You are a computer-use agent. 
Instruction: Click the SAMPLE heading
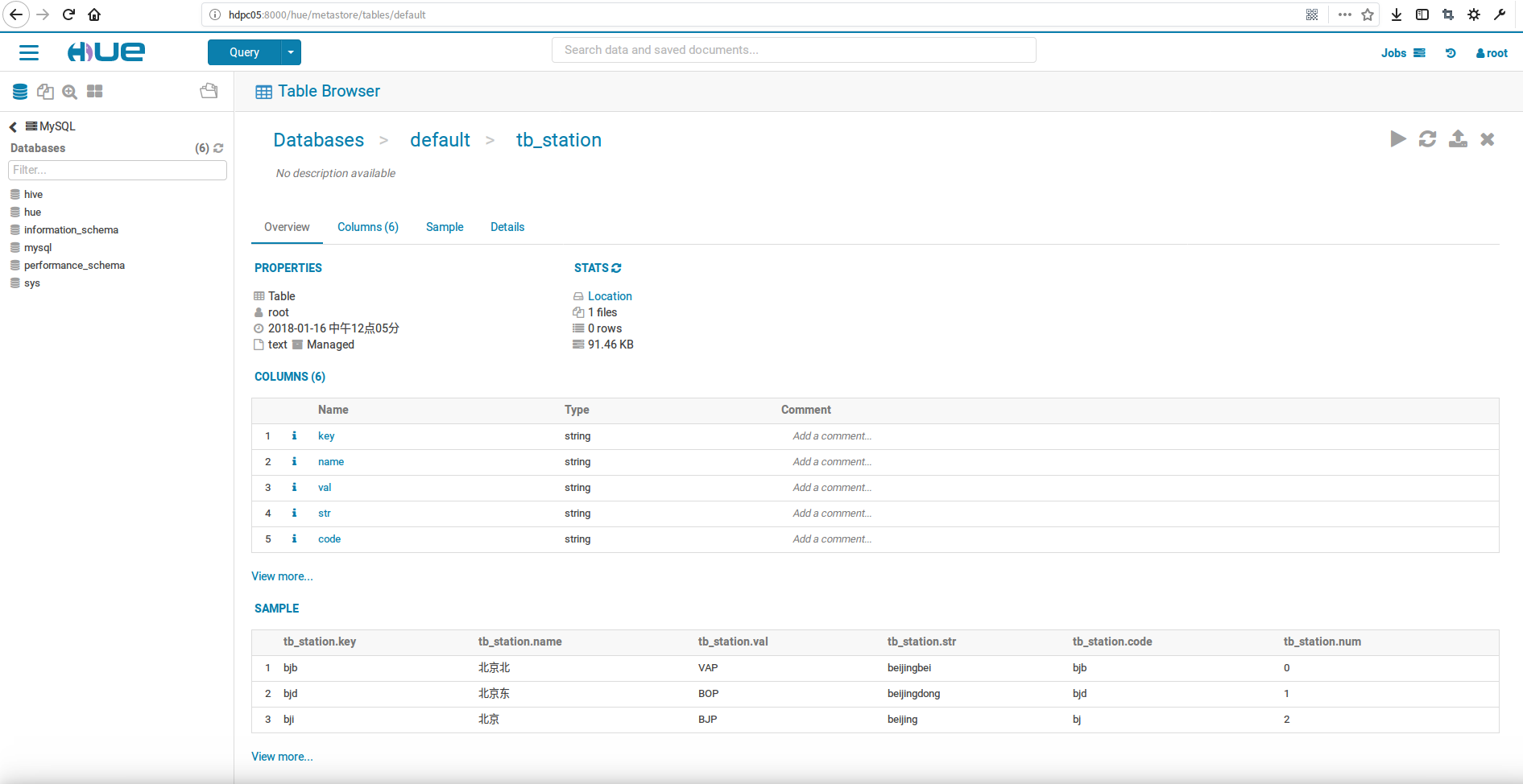coord(276,609)
